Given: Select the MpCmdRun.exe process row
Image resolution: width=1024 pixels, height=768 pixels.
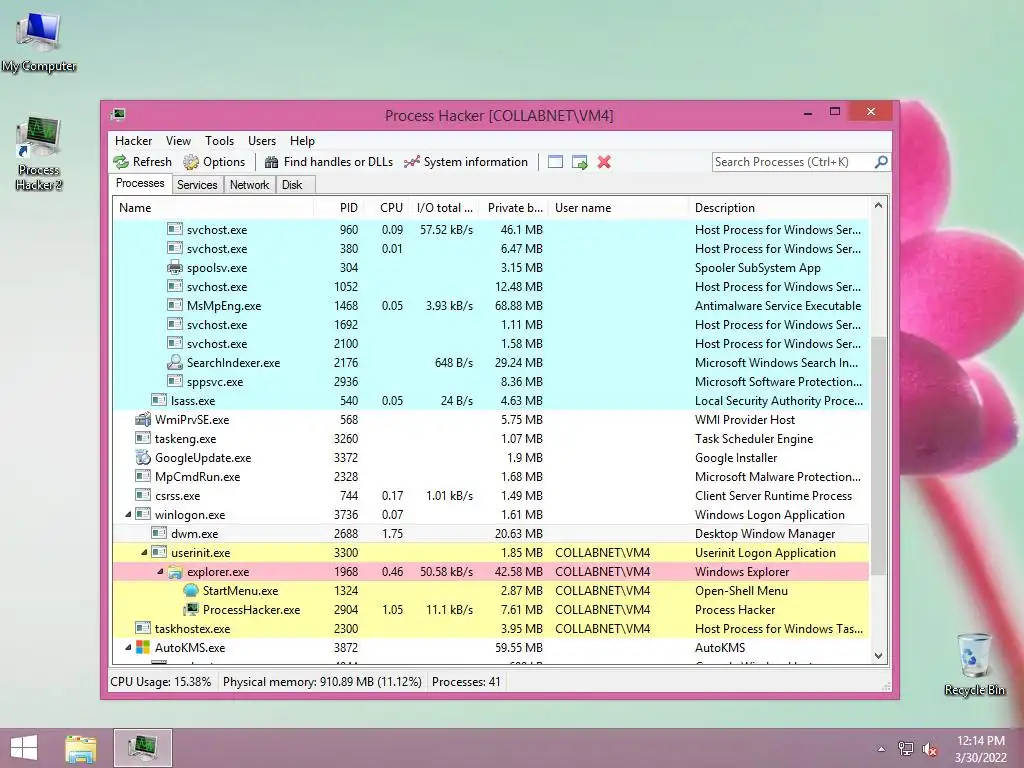Looking at the screenshot, I should point(491,476).
